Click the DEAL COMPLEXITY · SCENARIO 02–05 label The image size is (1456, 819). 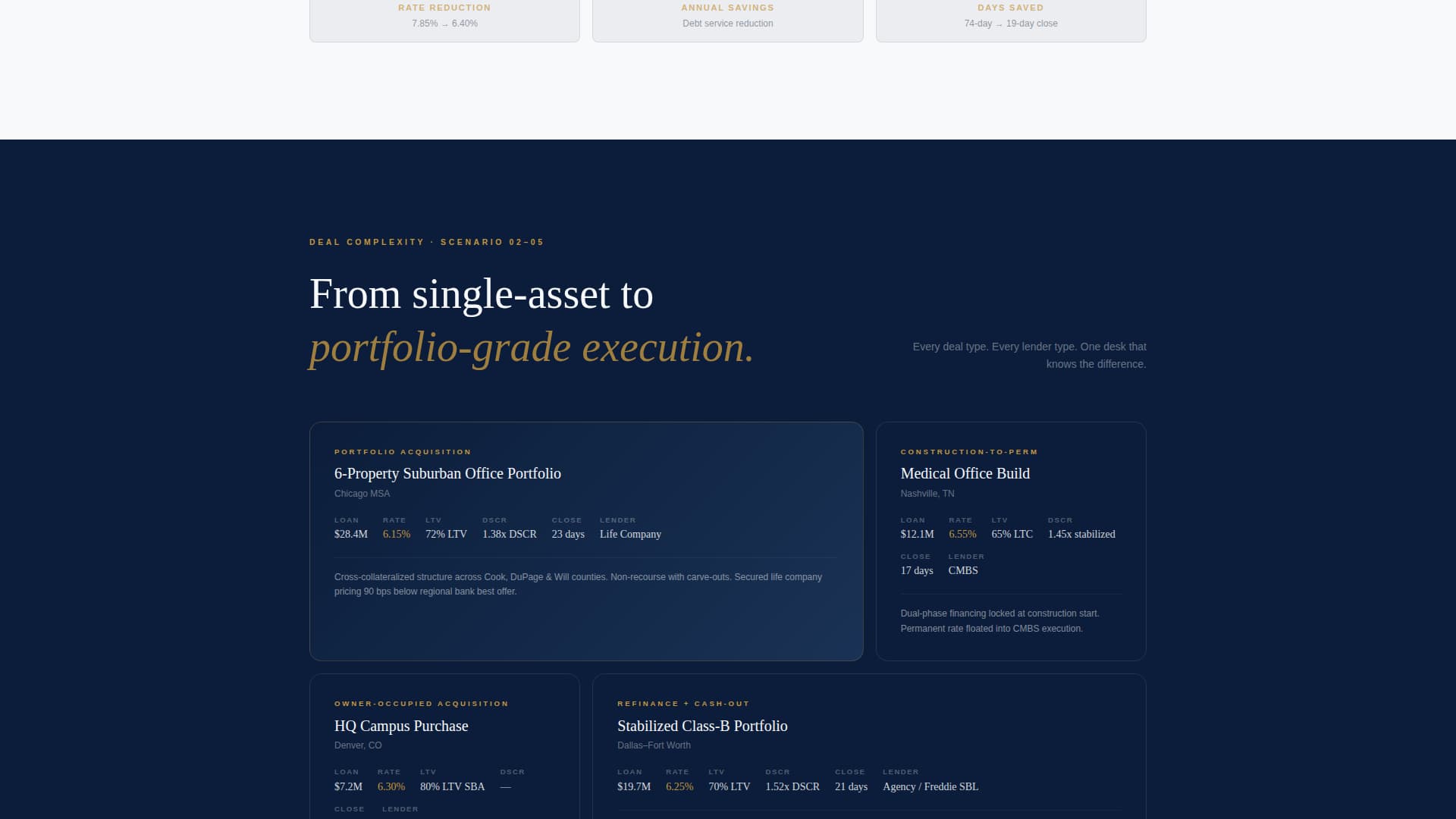426,242
